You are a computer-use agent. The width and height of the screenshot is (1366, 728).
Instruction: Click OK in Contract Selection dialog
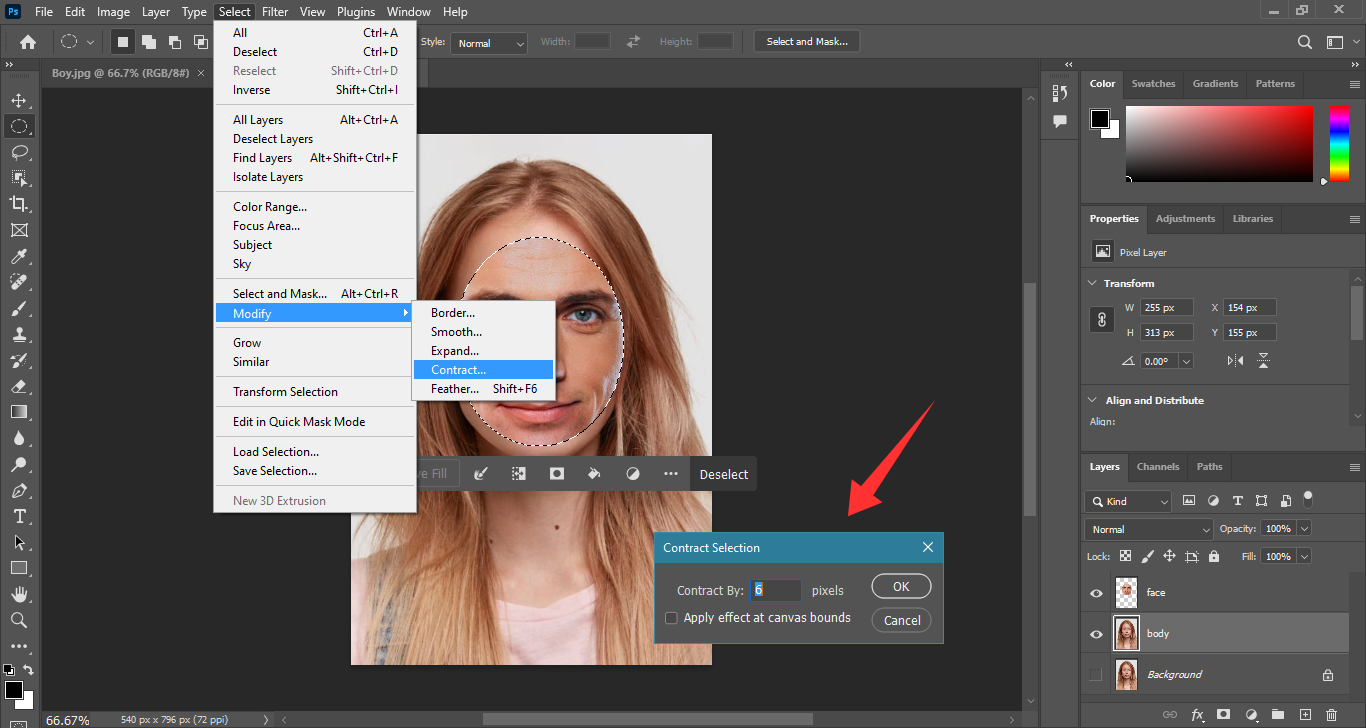click(x=901, y=587)
